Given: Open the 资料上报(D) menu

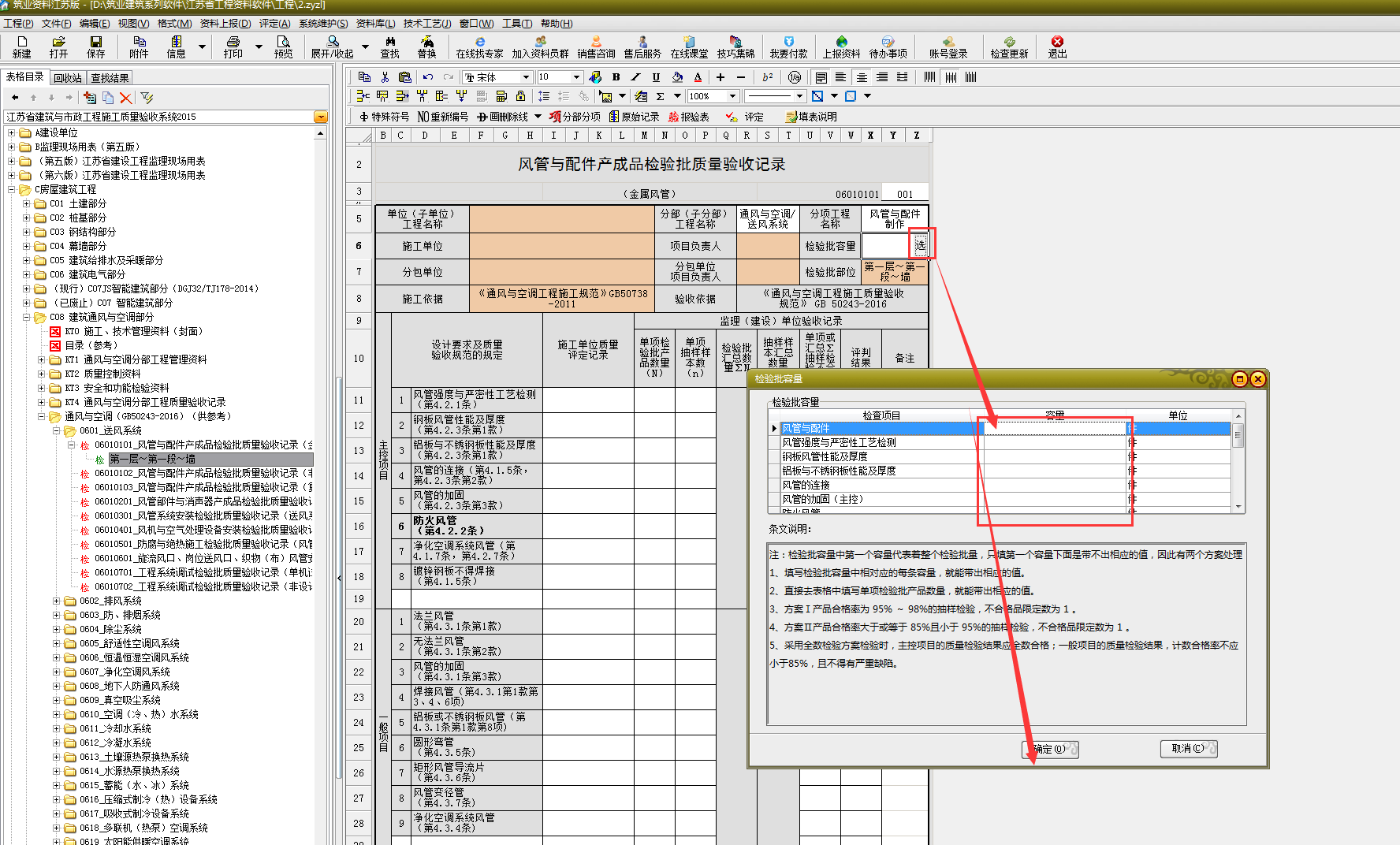Looking at the screenshot, I should point(225,24).
